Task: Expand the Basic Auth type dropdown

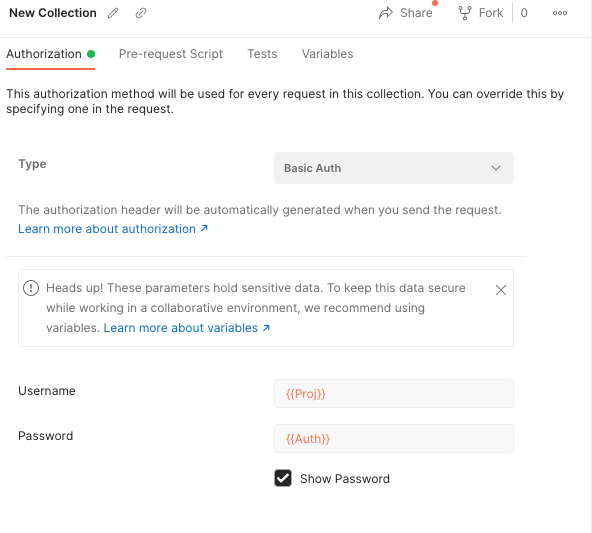Action: tap(394, 168)
